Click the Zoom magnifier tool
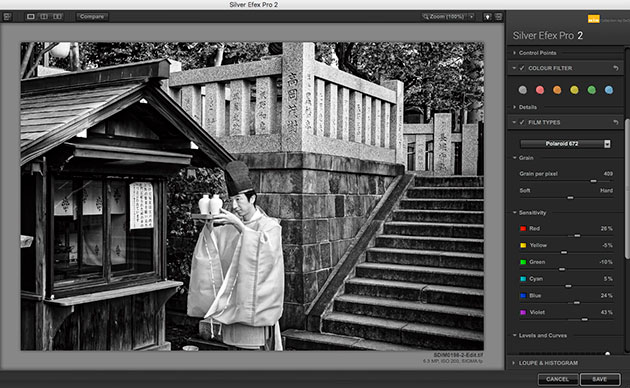 [425, 16]
